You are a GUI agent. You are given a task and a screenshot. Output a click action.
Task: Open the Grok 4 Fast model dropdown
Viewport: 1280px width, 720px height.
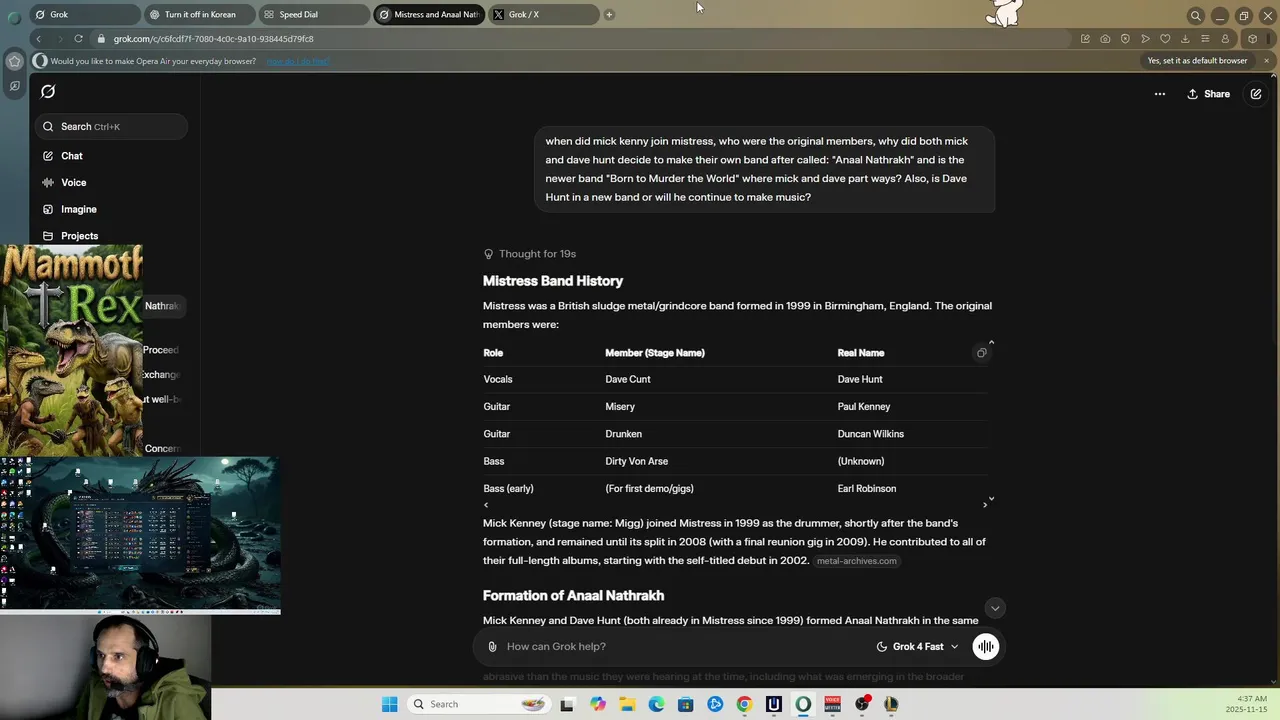[x=917, y=647]
